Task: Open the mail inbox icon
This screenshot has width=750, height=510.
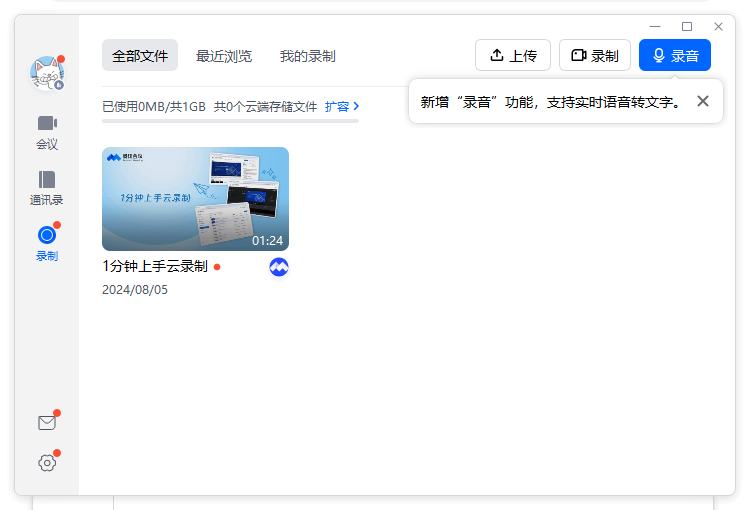Action: pos(47,423)
